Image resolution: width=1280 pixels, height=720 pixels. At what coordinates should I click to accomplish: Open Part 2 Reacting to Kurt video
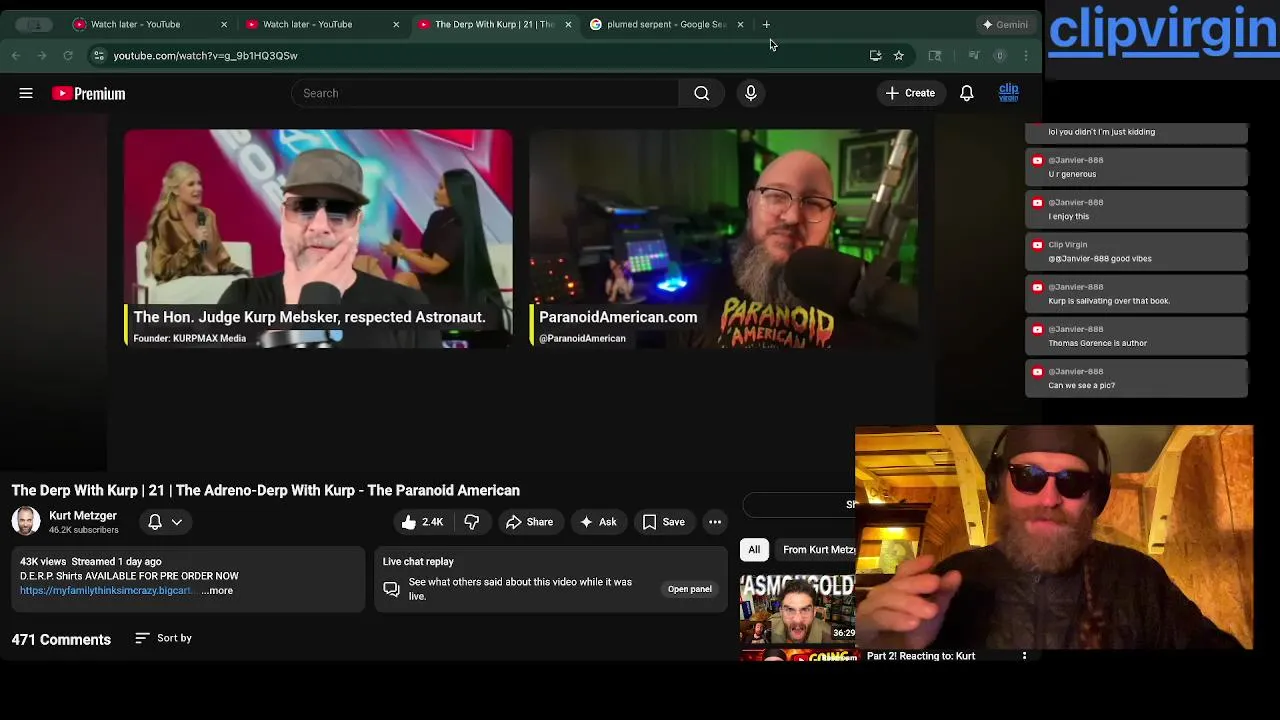pos(921,656)
